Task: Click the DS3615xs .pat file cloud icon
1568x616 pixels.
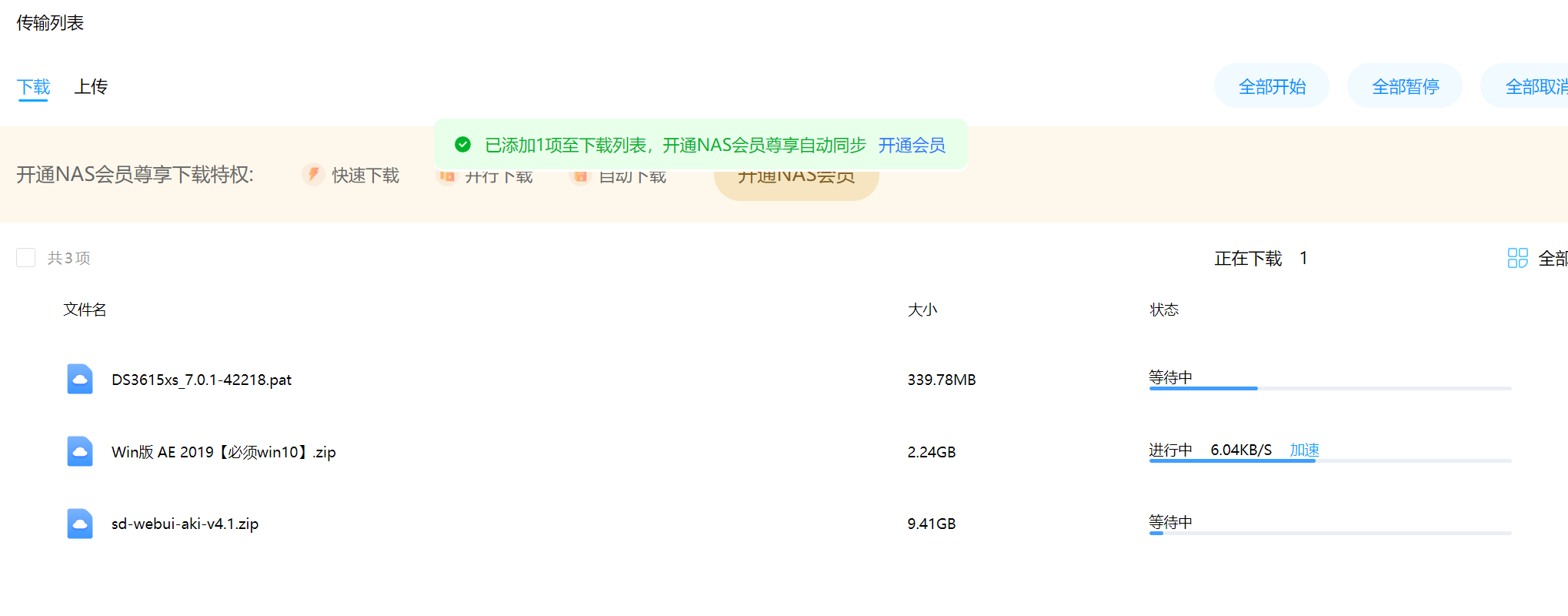Action: [x=79, y=379]
